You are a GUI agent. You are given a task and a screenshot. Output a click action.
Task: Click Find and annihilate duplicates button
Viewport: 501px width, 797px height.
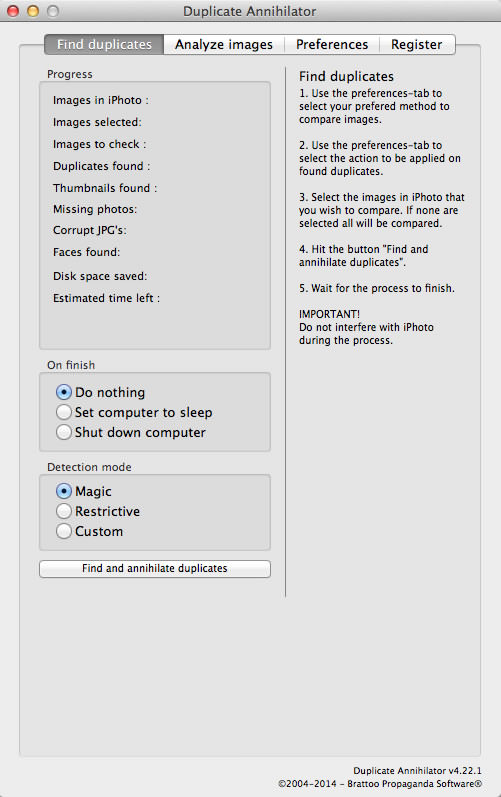point(154,568)
